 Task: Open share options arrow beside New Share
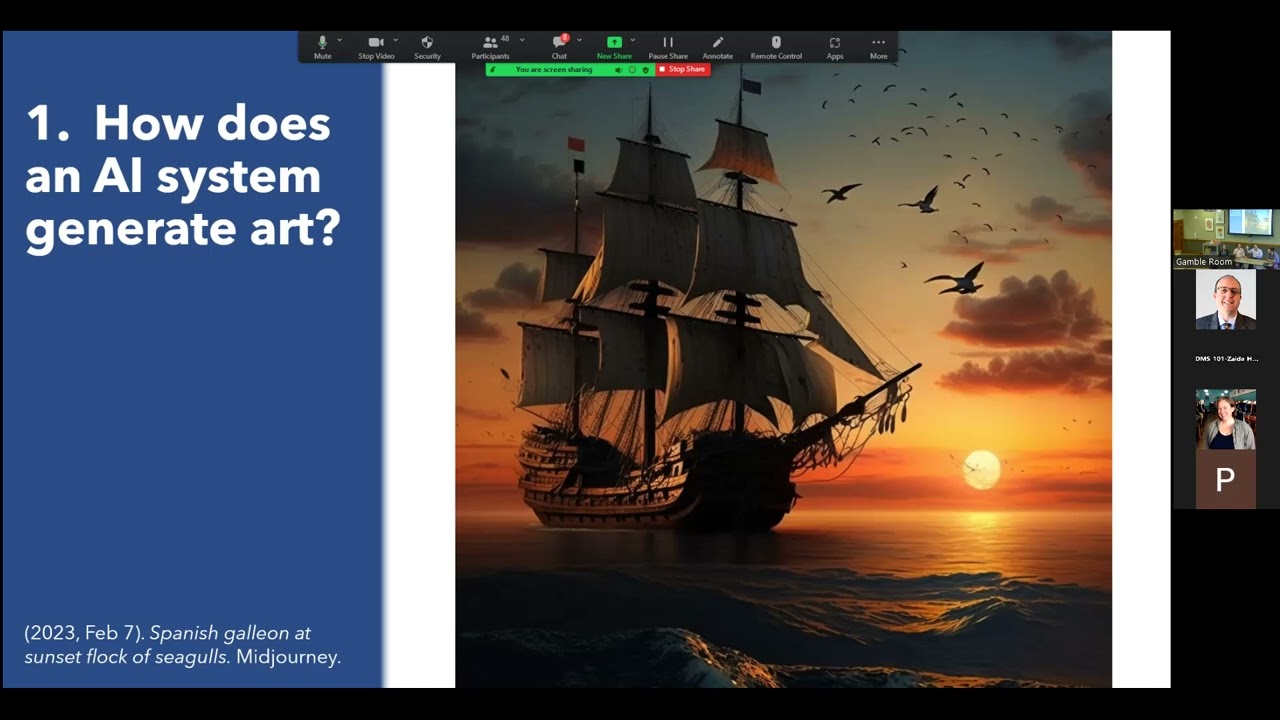(633, 40)
